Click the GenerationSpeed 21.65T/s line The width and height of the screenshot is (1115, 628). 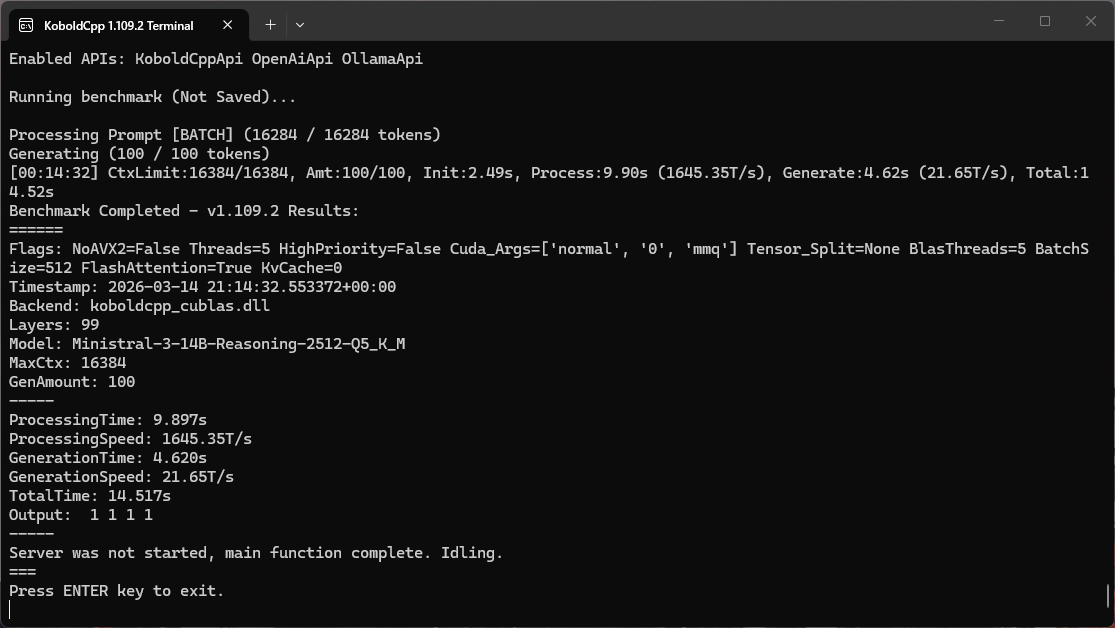[121, 477]
